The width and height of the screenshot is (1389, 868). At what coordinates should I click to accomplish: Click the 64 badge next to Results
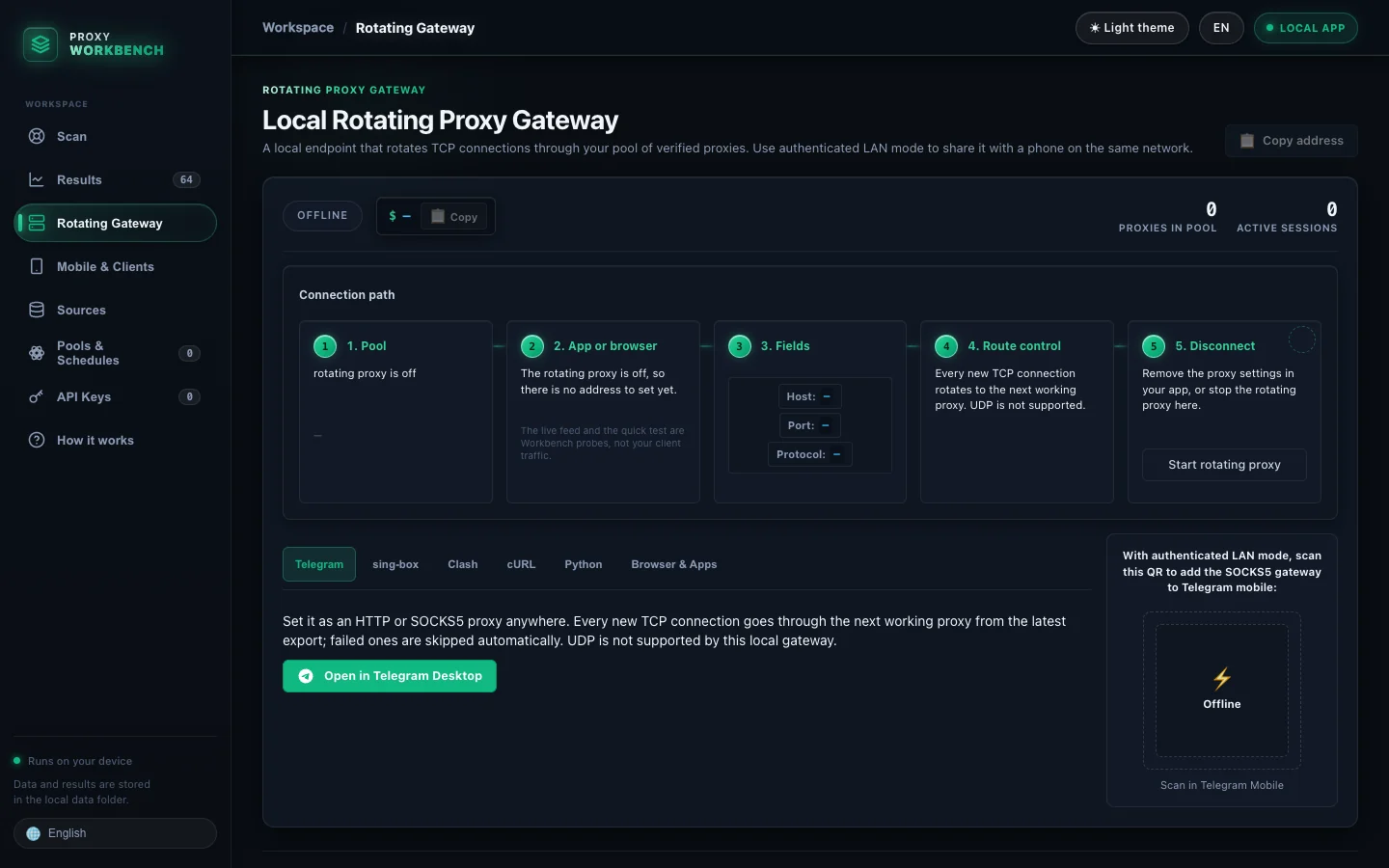tap(186, 179)
